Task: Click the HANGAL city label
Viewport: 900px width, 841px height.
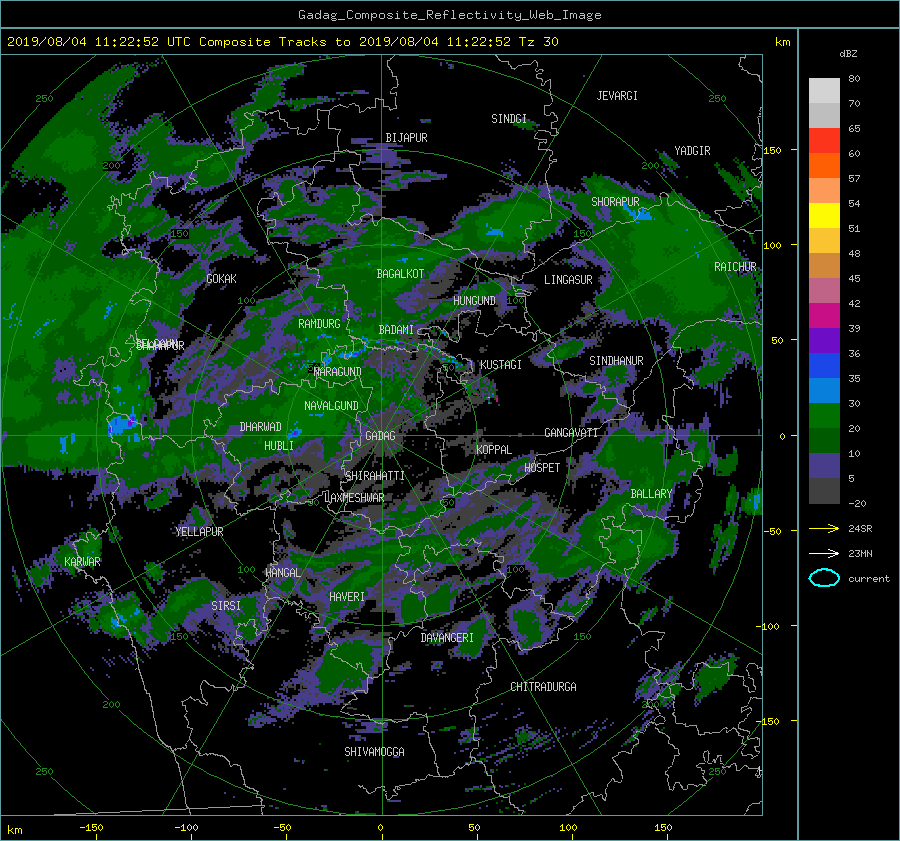Action: (x=282, y=573)
